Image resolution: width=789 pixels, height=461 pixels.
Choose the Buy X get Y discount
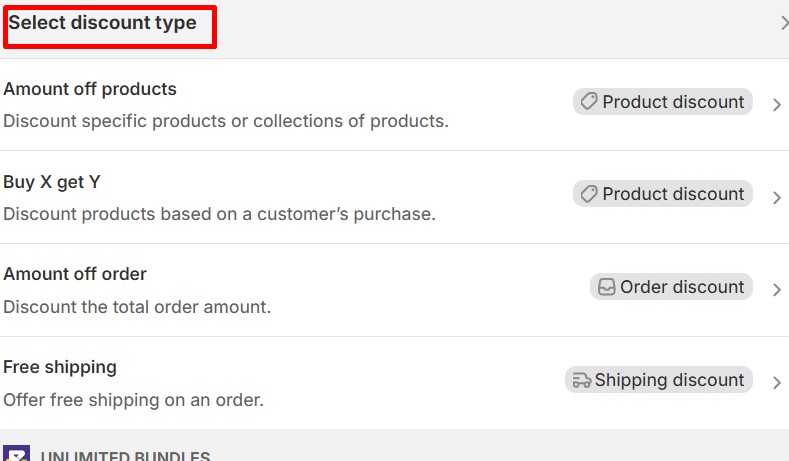(52, 182)
